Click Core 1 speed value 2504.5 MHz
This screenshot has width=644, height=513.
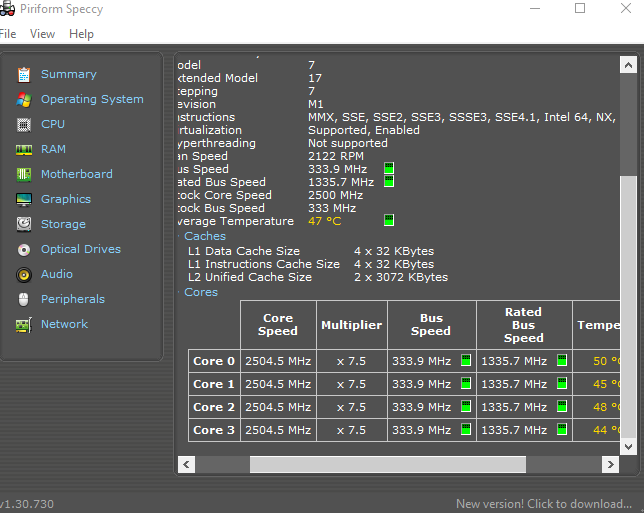click(278, 384)
